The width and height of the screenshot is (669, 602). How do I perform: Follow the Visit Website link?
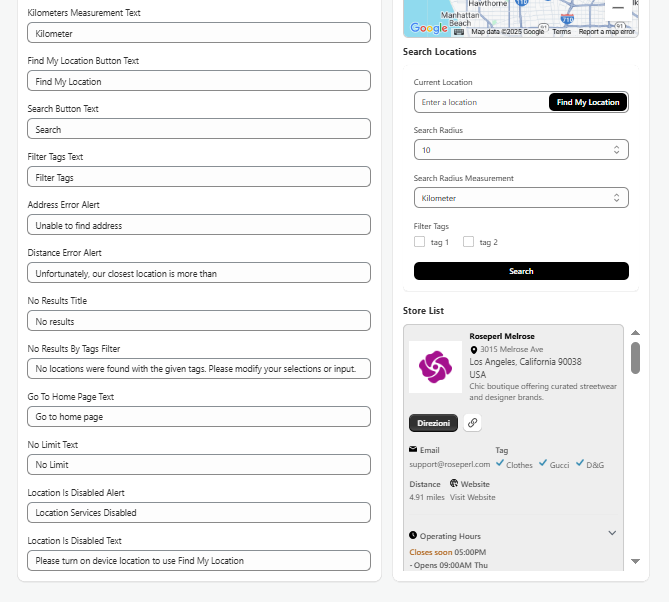click(x=472, y=497)
